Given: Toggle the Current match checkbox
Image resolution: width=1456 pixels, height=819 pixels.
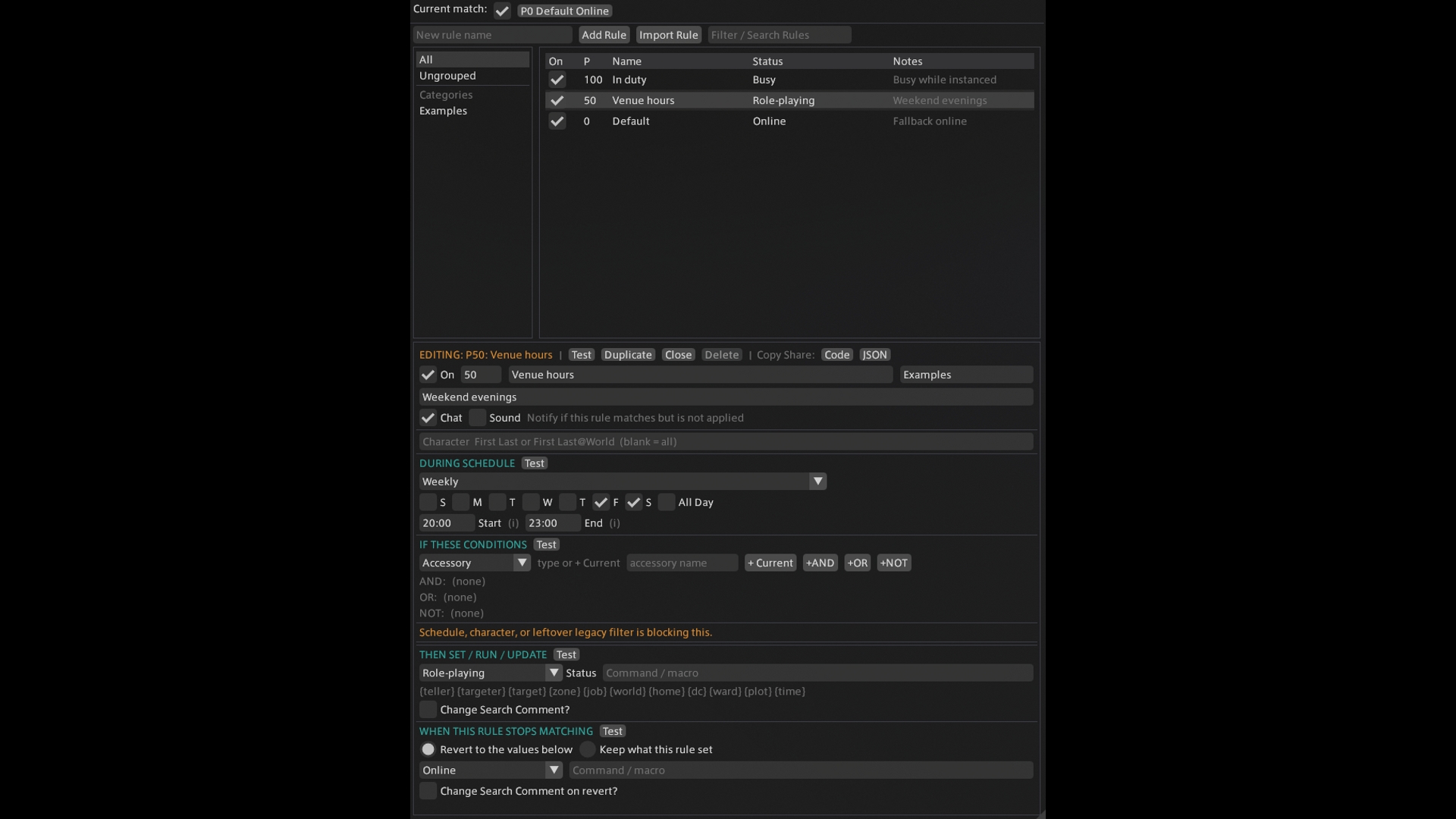Looking at the screenshot, I should coord(501,11).
